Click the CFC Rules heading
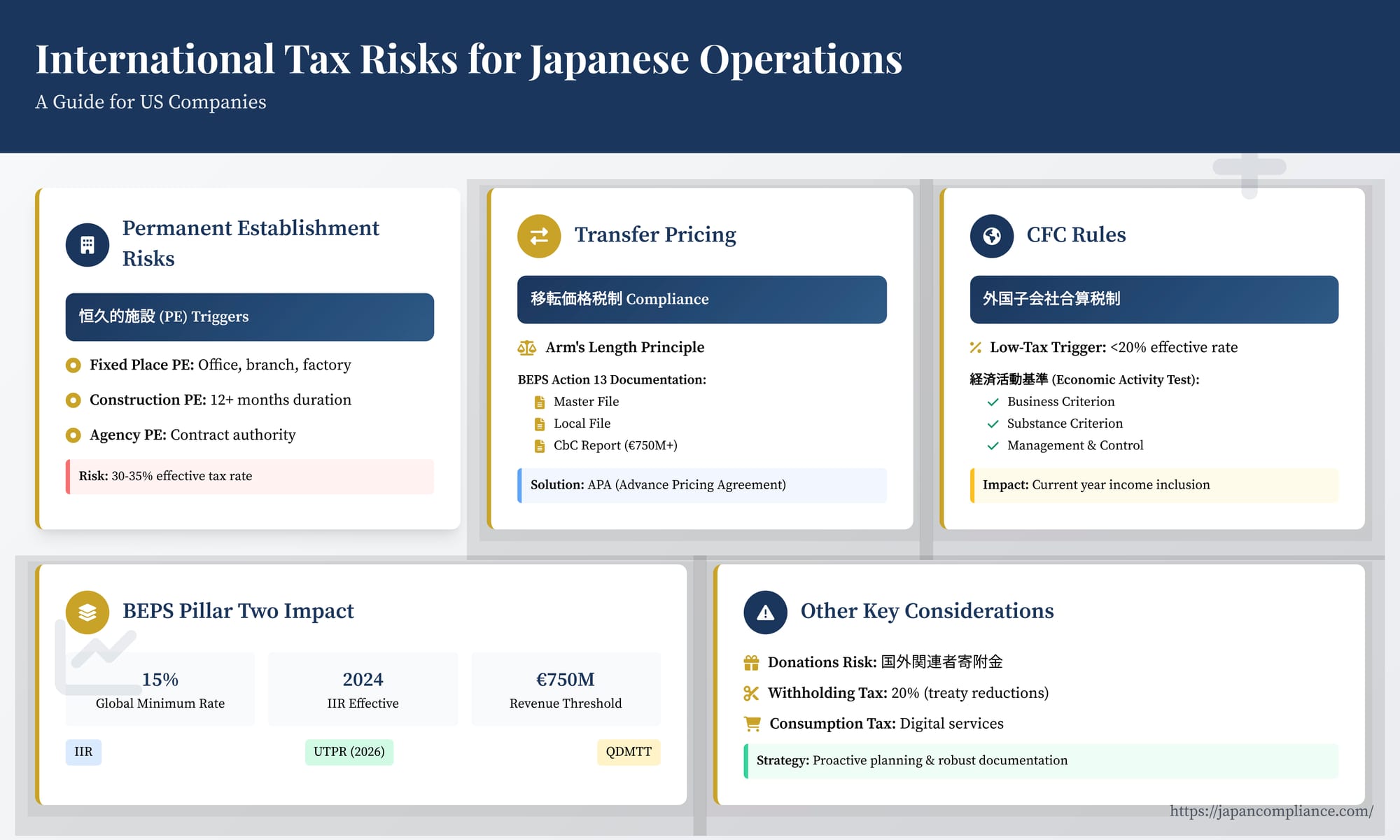This screenshot has width=1400, height=840. tap(1077, 235)
